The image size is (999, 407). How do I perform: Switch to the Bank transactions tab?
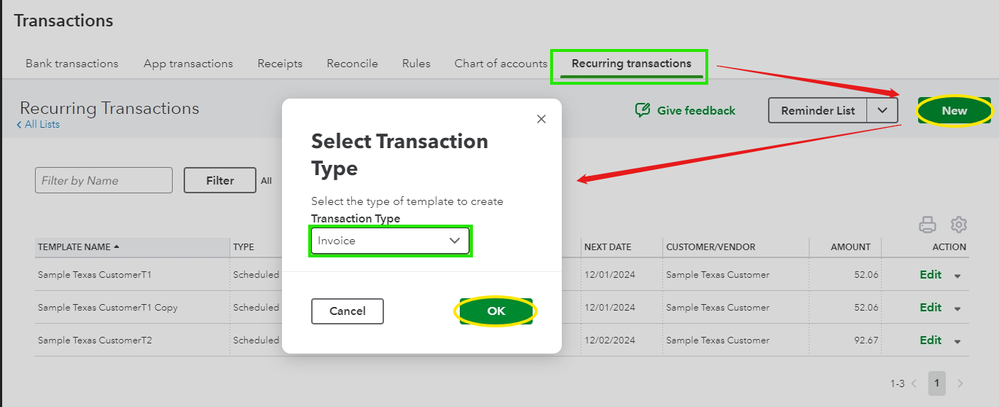[72, 64]
